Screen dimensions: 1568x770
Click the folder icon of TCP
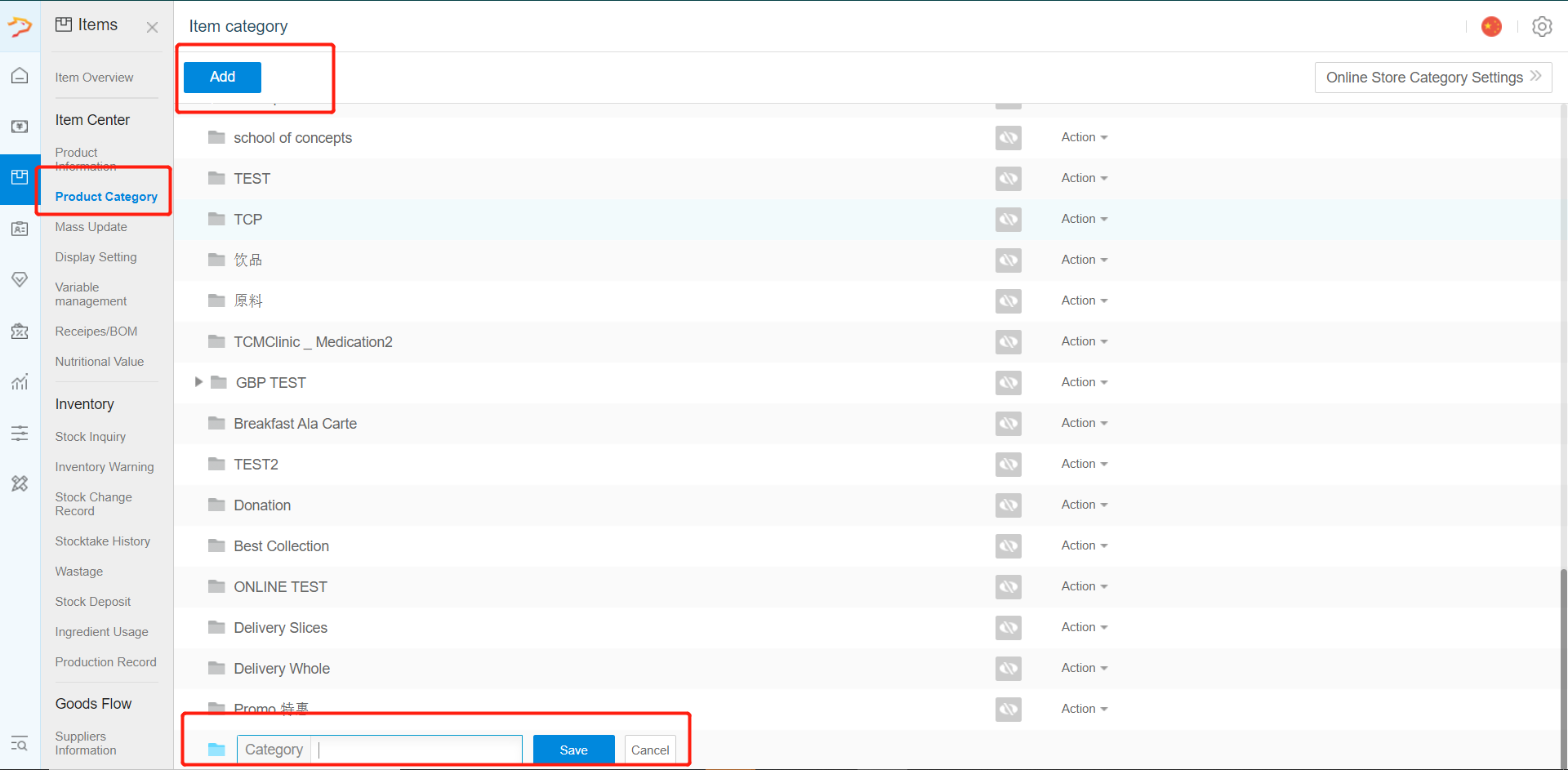click(216, 219)
